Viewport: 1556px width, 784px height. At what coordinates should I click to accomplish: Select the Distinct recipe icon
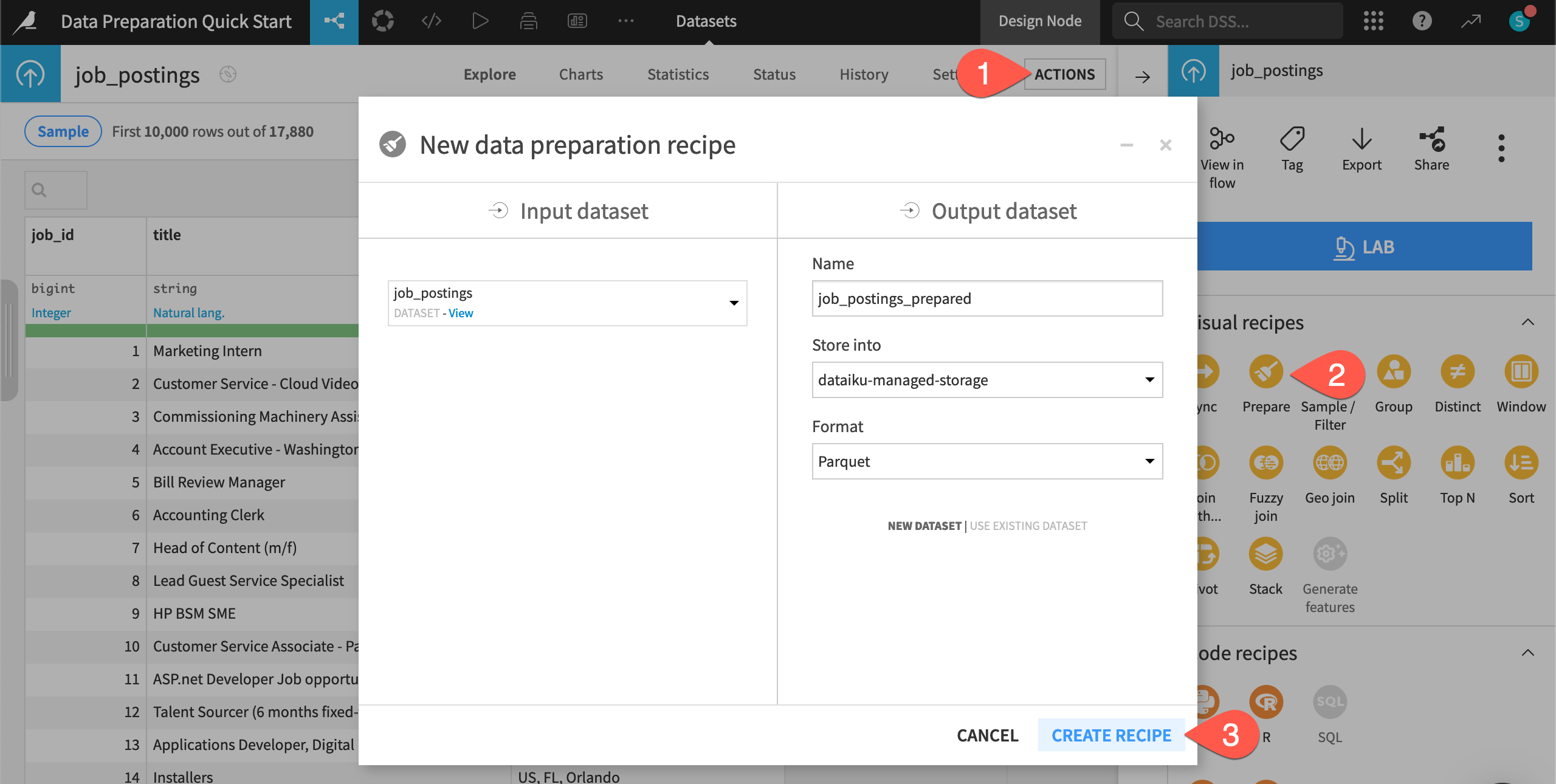[1458, 372]
